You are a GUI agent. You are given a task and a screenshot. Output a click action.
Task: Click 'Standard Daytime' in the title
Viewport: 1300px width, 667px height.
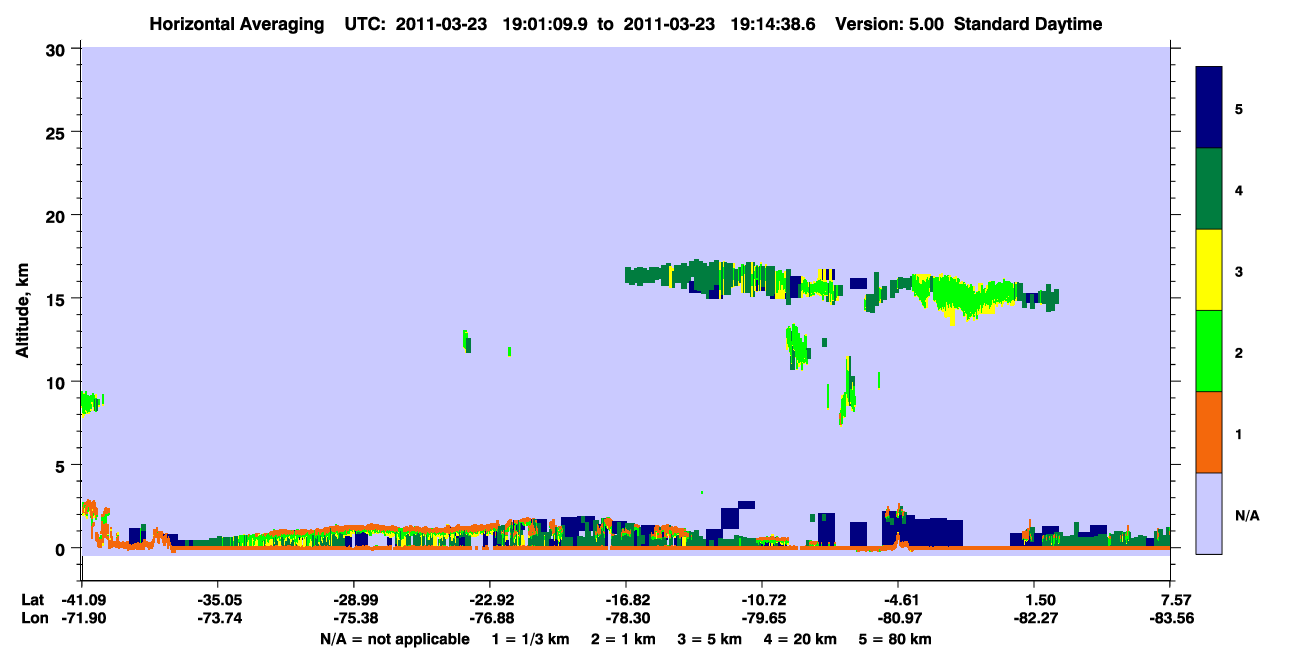tap(1029, 25)
